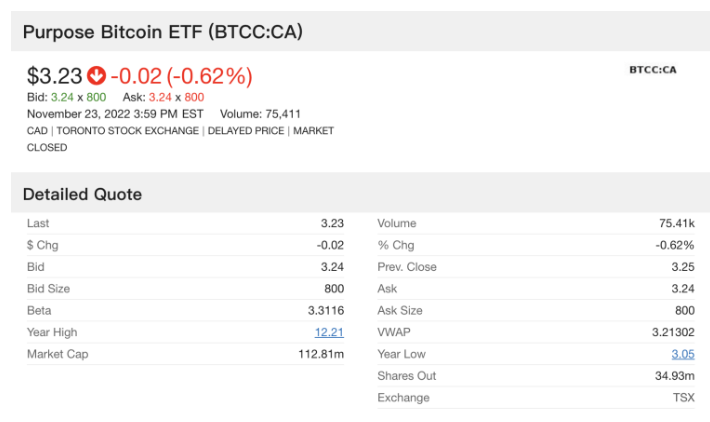Image resolution: width=710 pixels, height=422 pixels.
Task: Click the VWAP 3.21302 value
Action: point(673,332)
